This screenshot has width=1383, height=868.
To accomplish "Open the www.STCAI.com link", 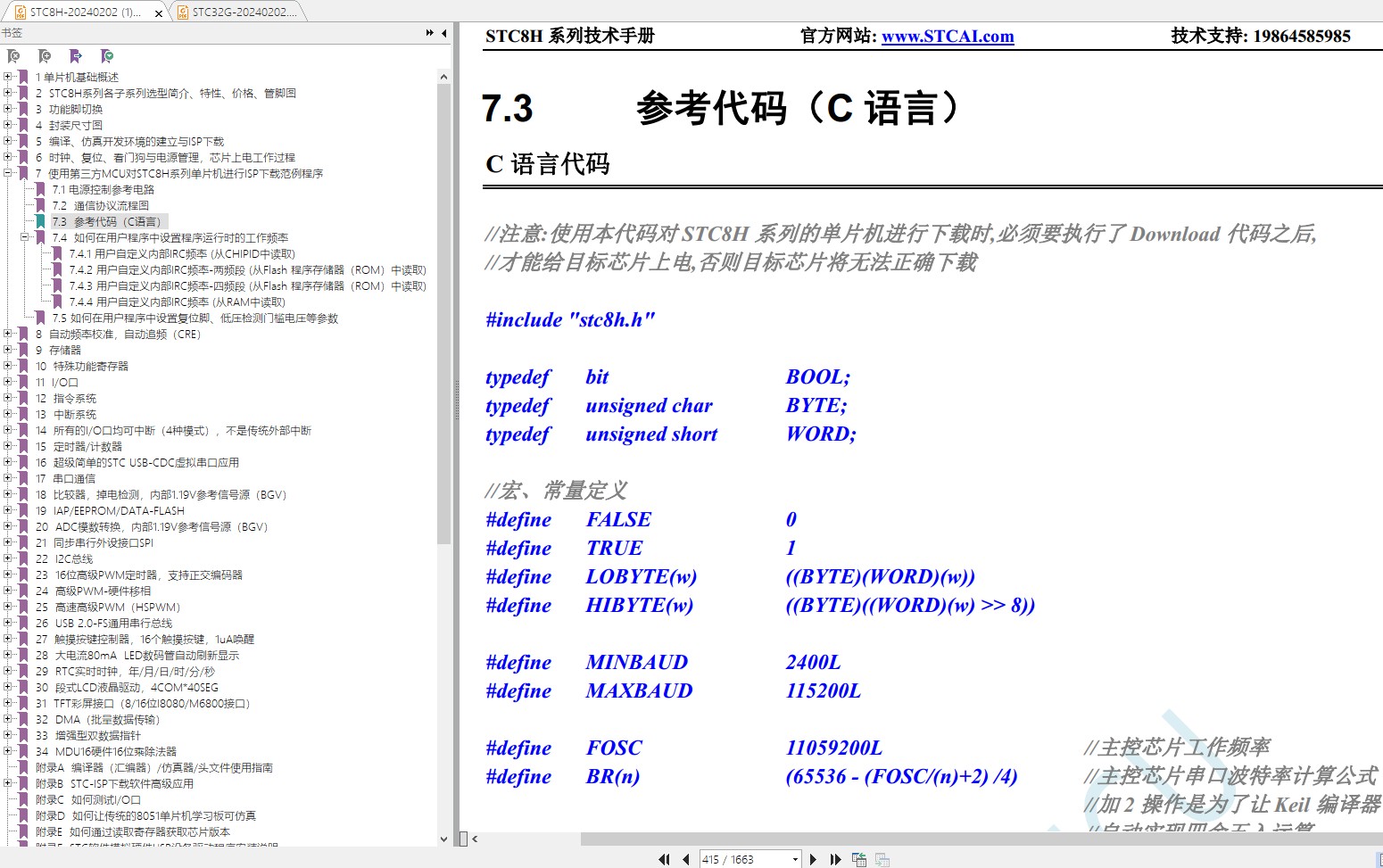I will 948,36.
